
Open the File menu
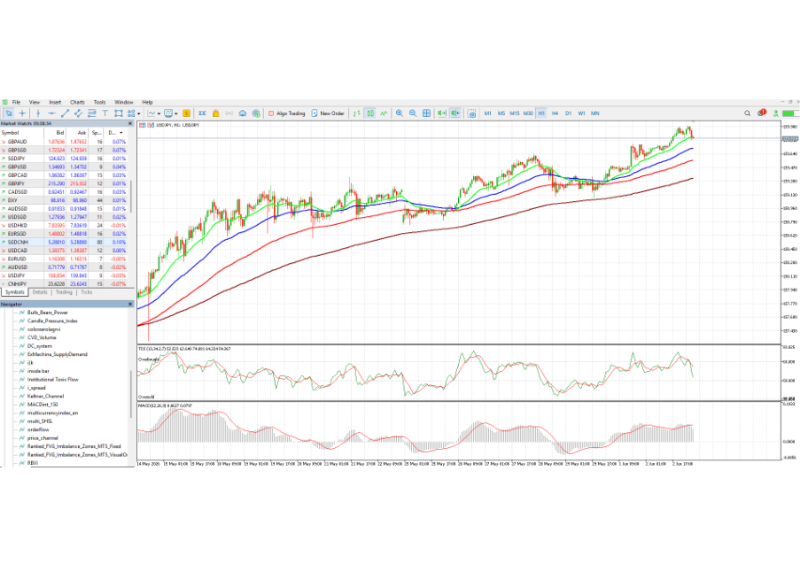pos(16,102)
